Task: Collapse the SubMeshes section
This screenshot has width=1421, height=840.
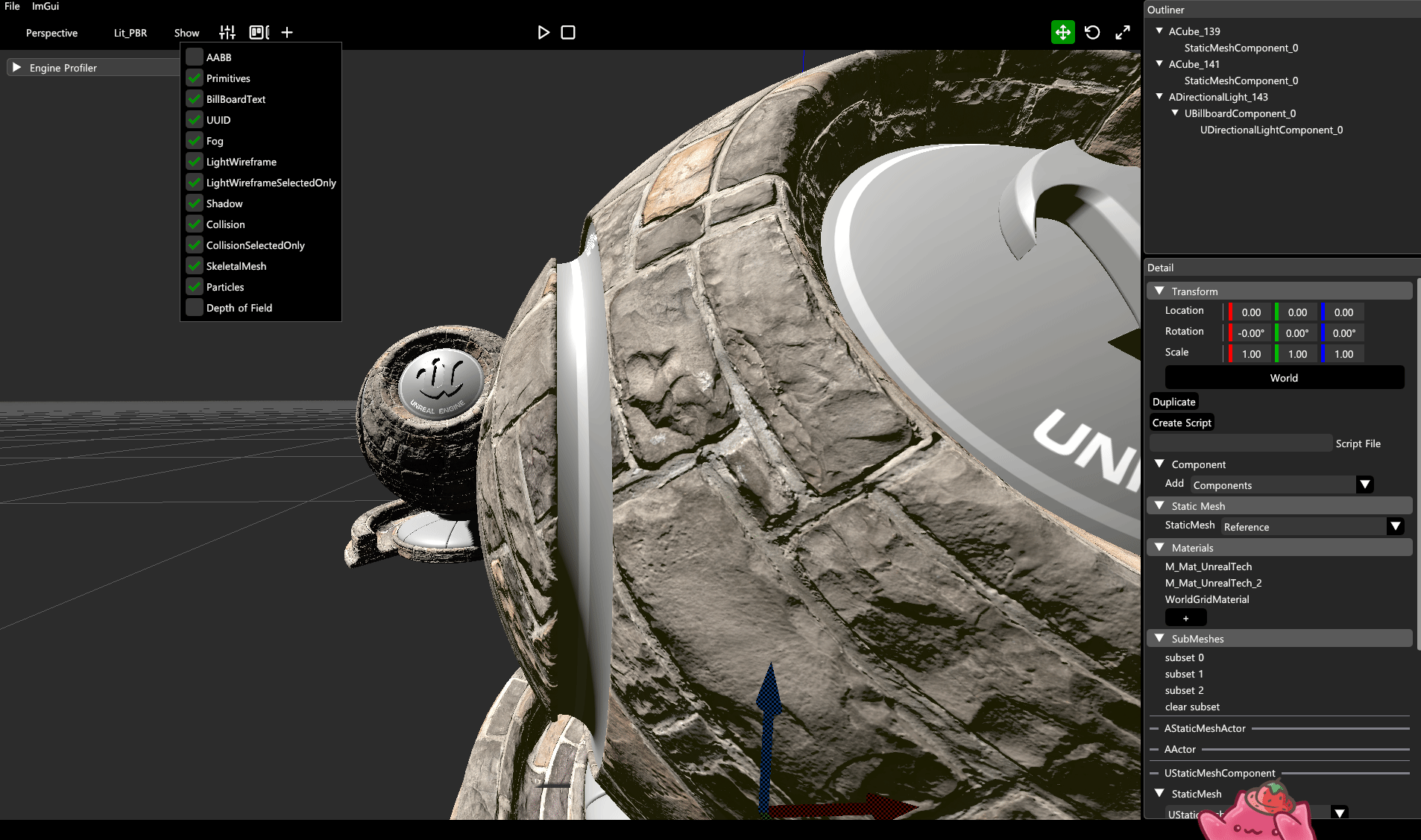Action: coord(1279,638)
